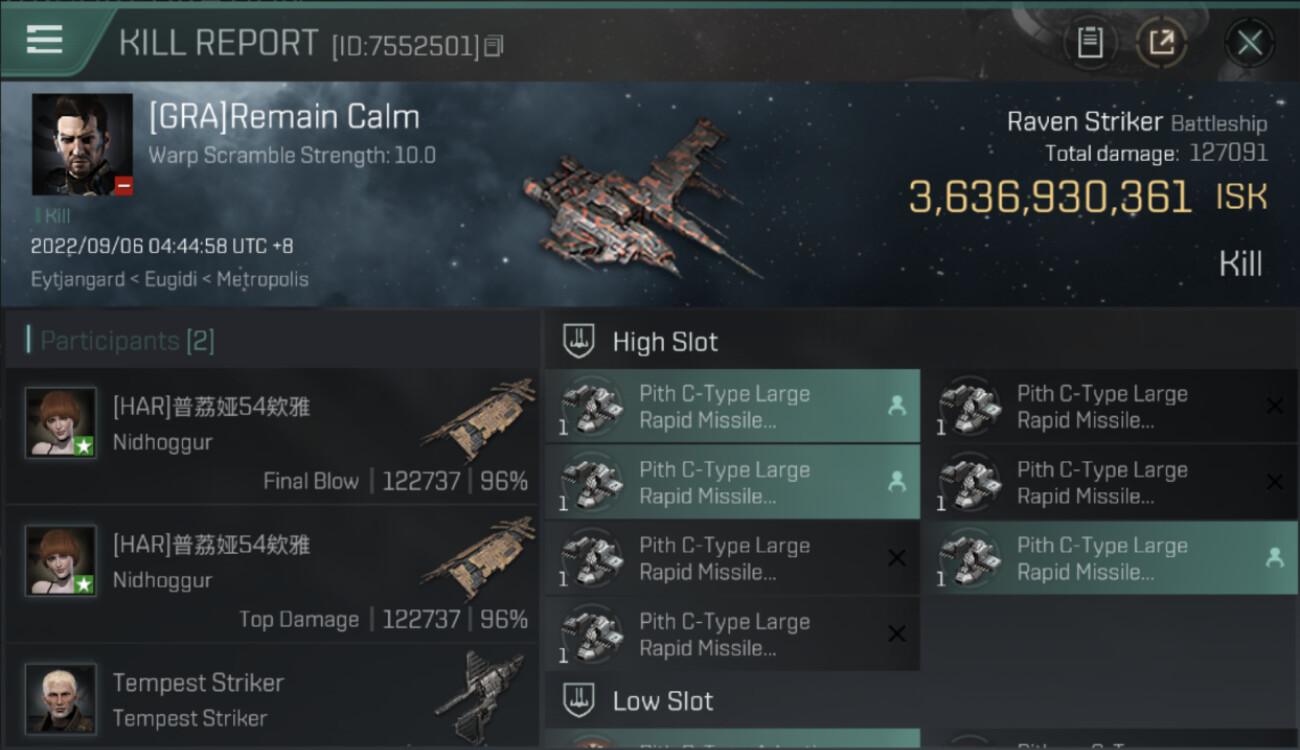Select first right-column Pith C-Type launcher

pos(1110,407)
